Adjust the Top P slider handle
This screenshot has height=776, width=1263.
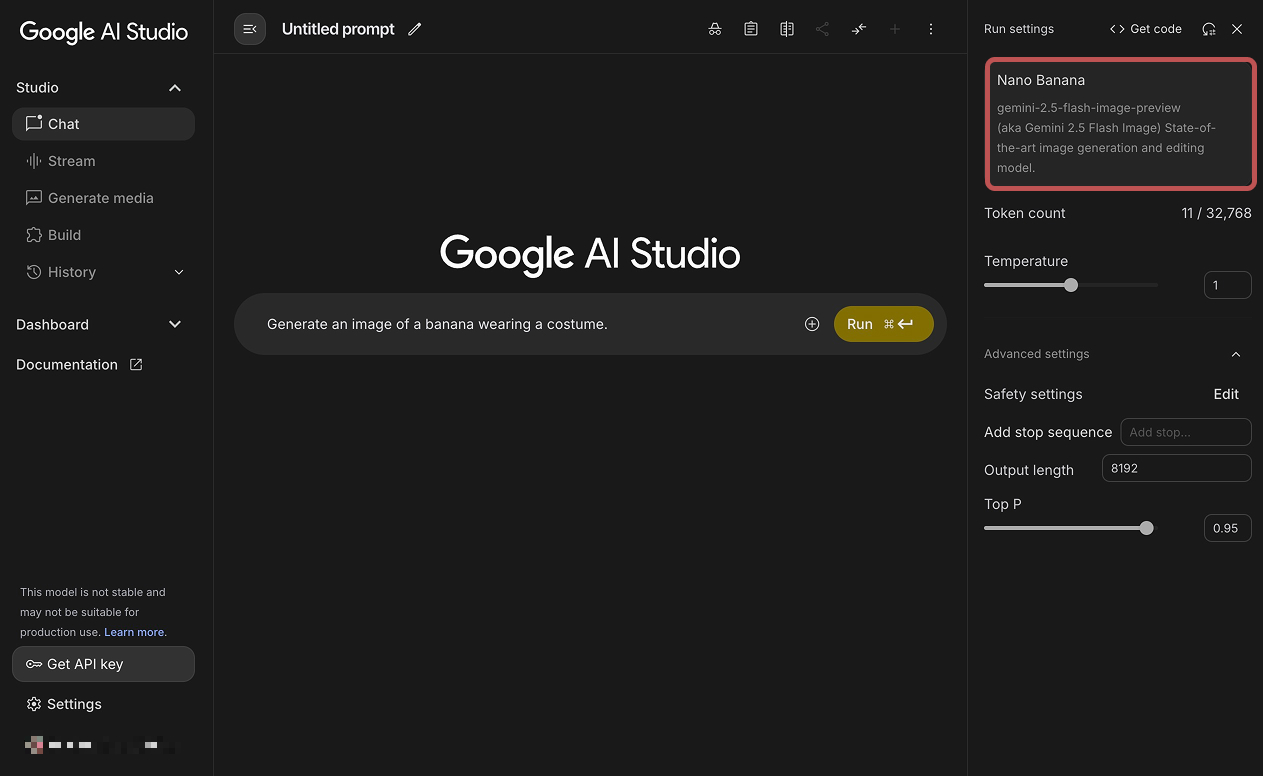[x=1147, y=528]
